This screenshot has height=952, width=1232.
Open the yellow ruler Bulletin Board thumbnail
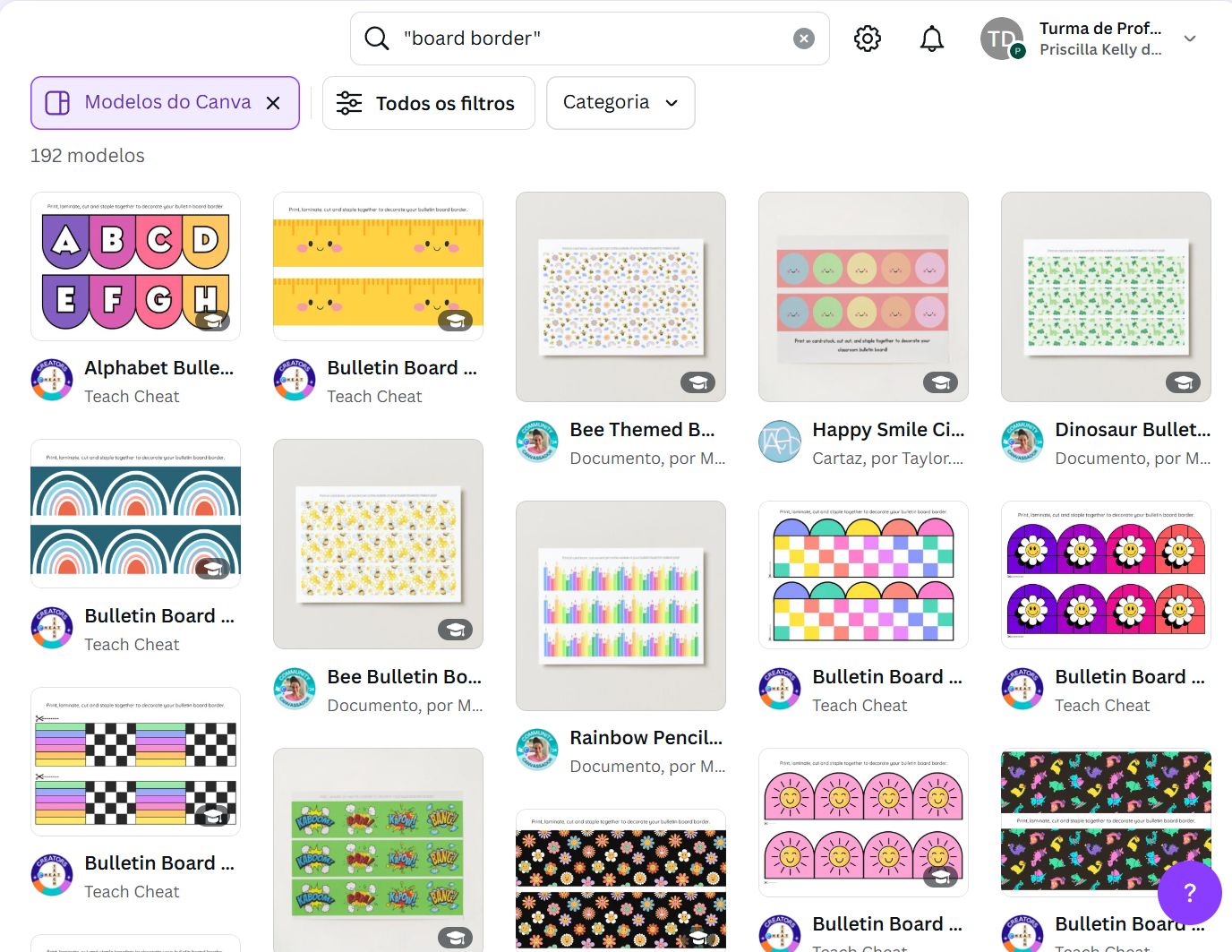(378, 266)
